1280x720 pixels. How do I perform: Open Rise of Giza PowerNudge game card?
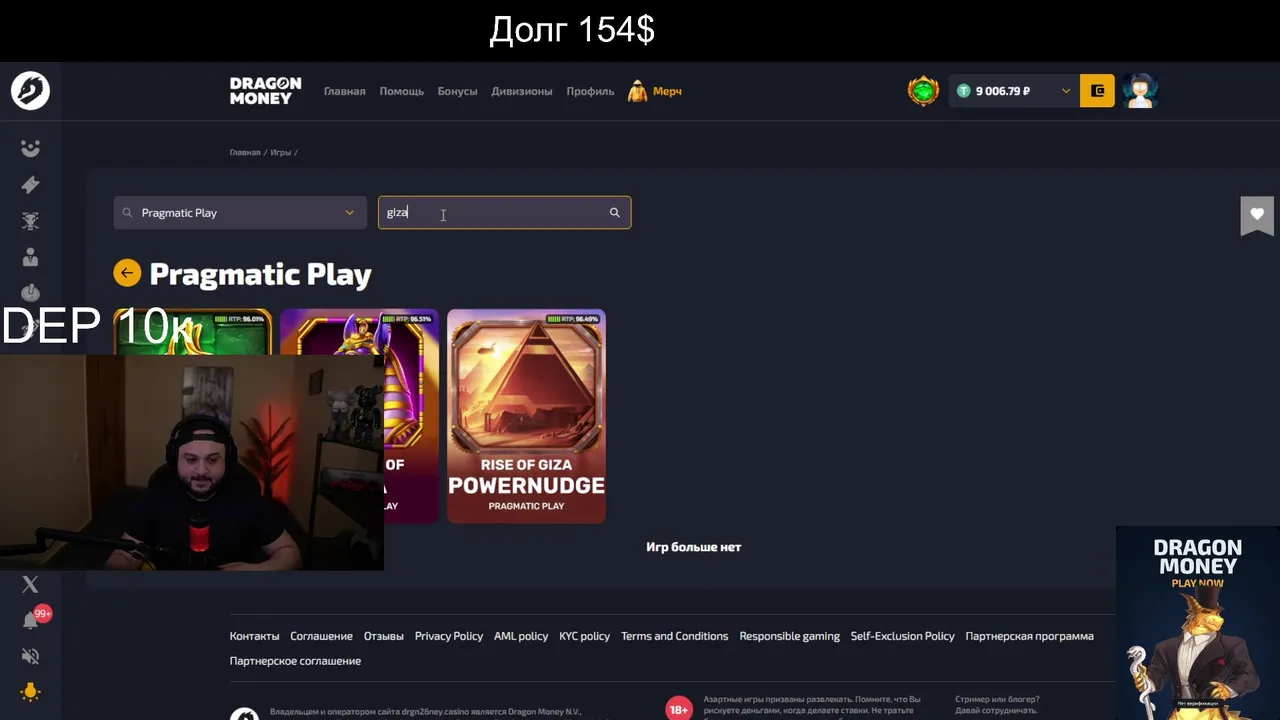526,416
